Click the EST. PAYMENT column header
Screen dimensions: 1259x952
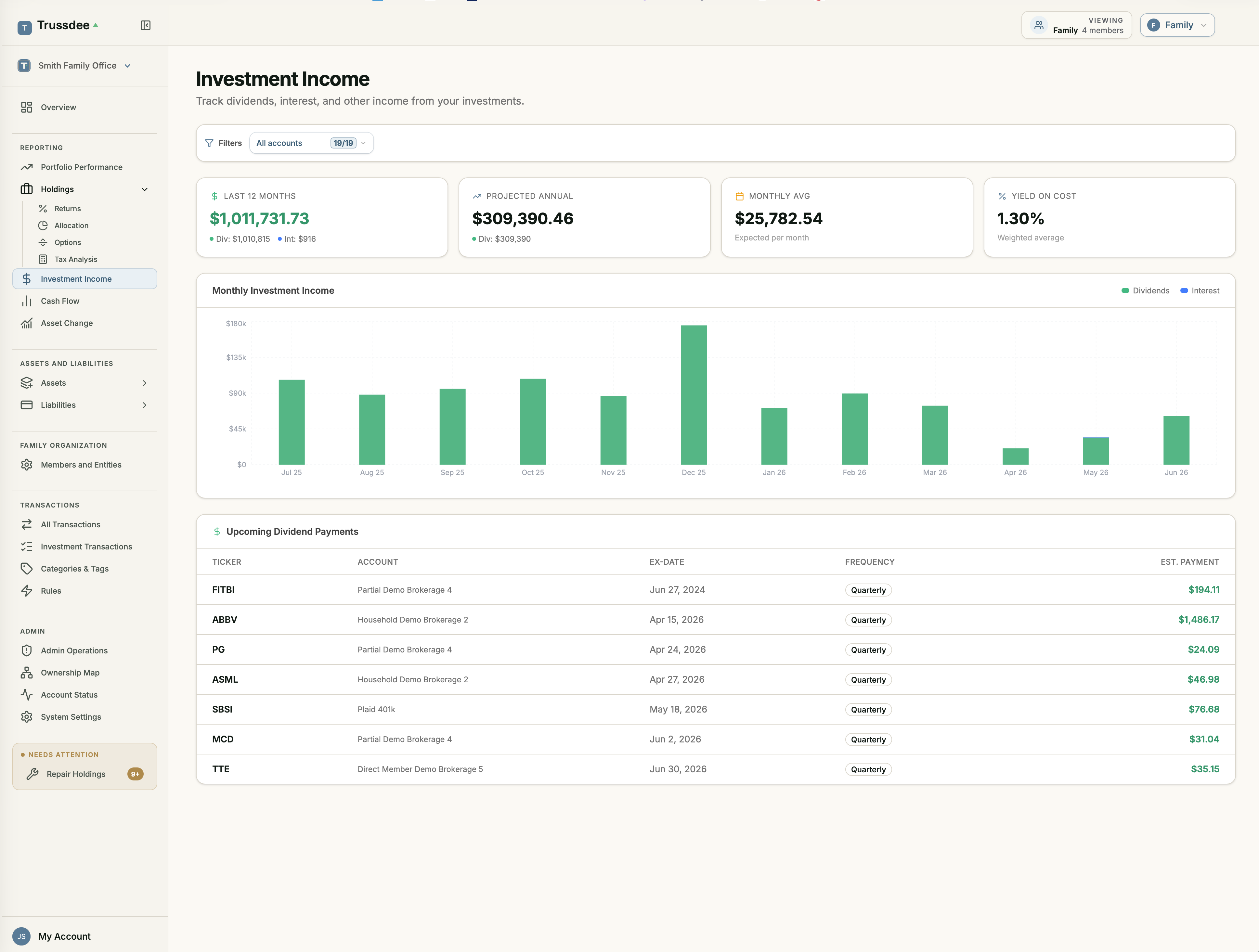[1190, 562]
